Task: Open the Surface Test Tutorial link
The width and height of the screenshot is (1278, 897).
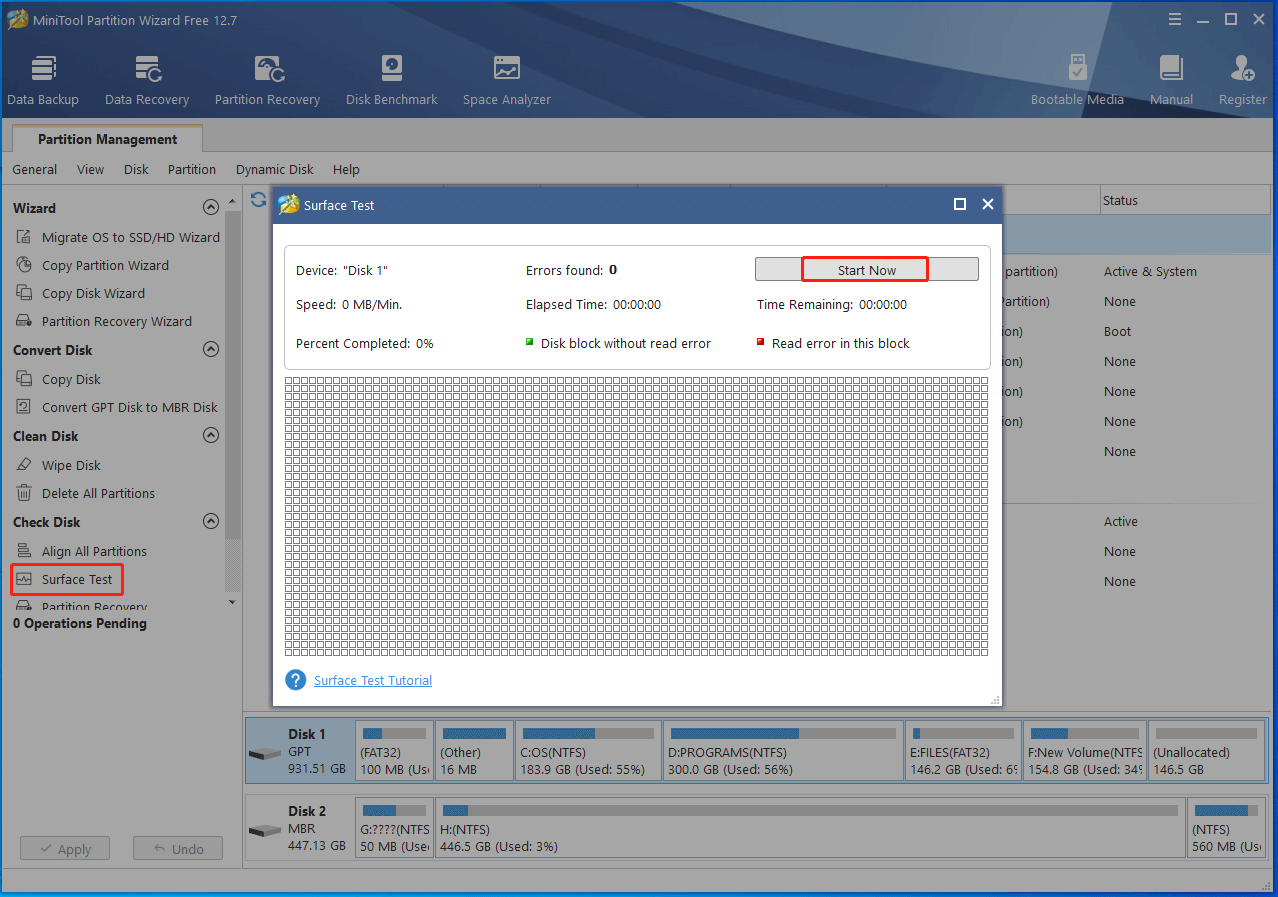Action: click(x=373, y=680)
